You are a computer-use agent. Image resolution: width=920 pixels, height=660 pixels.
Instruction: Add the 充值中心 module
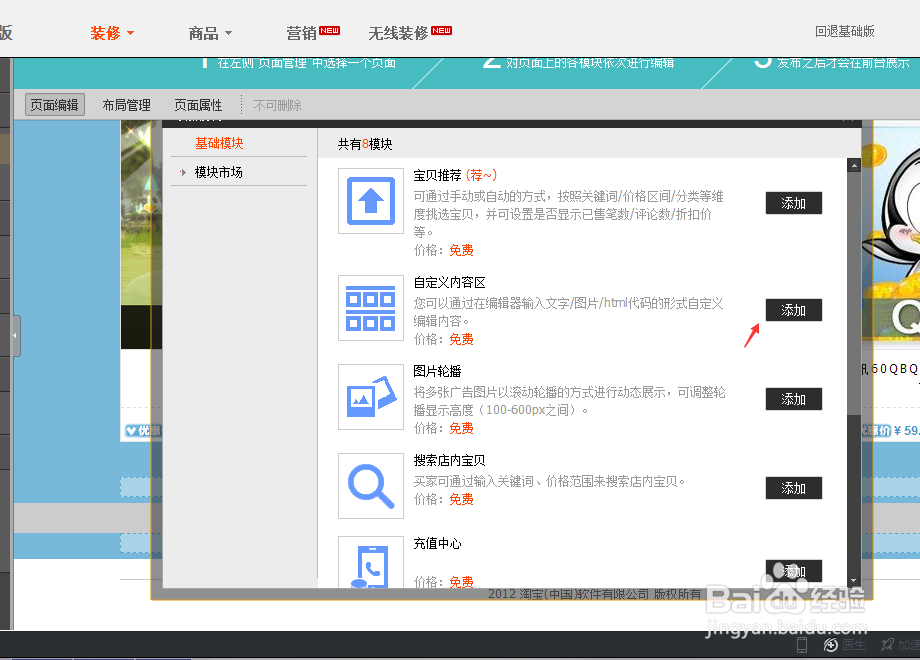(793, 570)
